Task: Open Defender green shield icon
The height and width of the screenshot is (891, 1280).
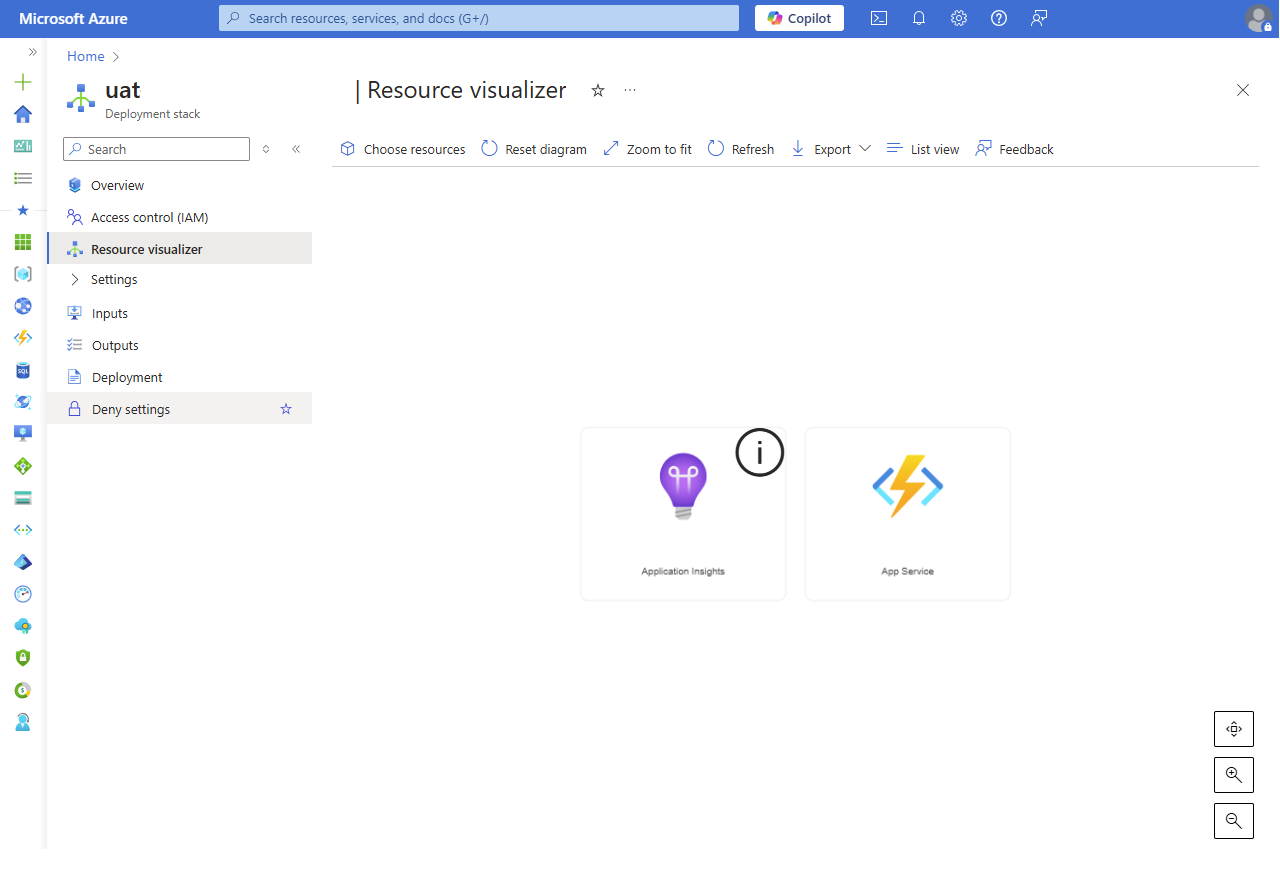Action: pyautogui.click(x=23, y=658)
